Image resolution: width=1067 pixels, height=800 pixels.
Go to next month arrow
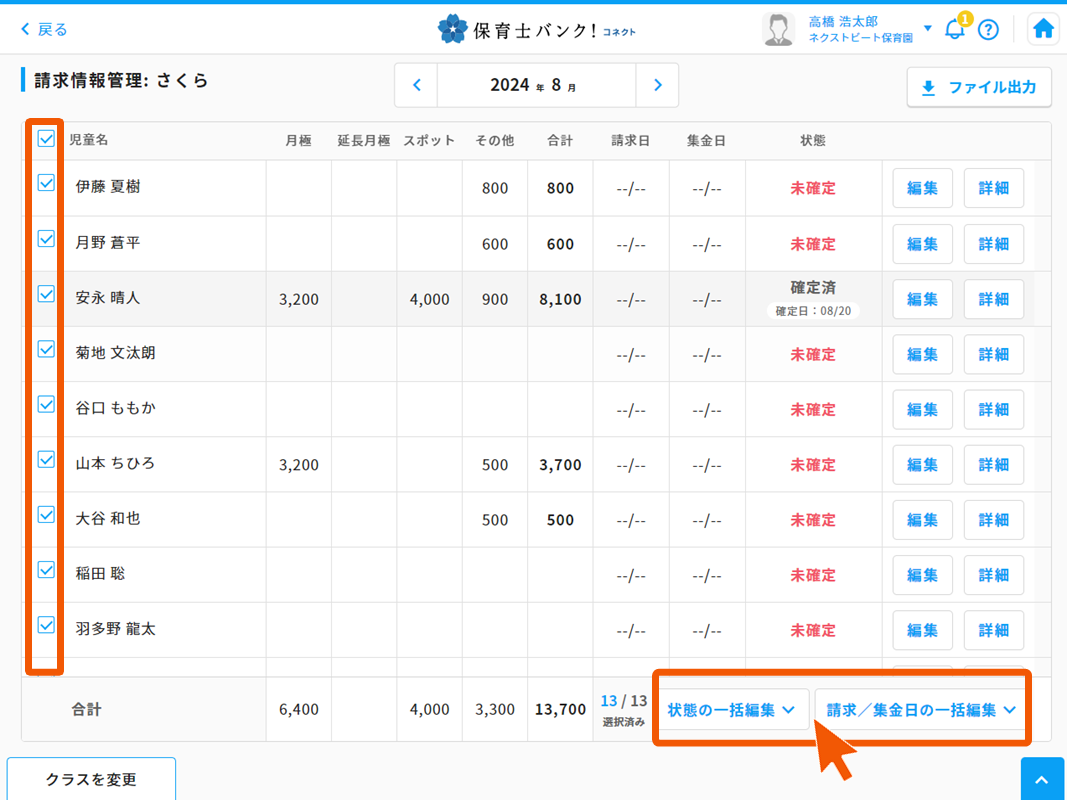point(657,86)
